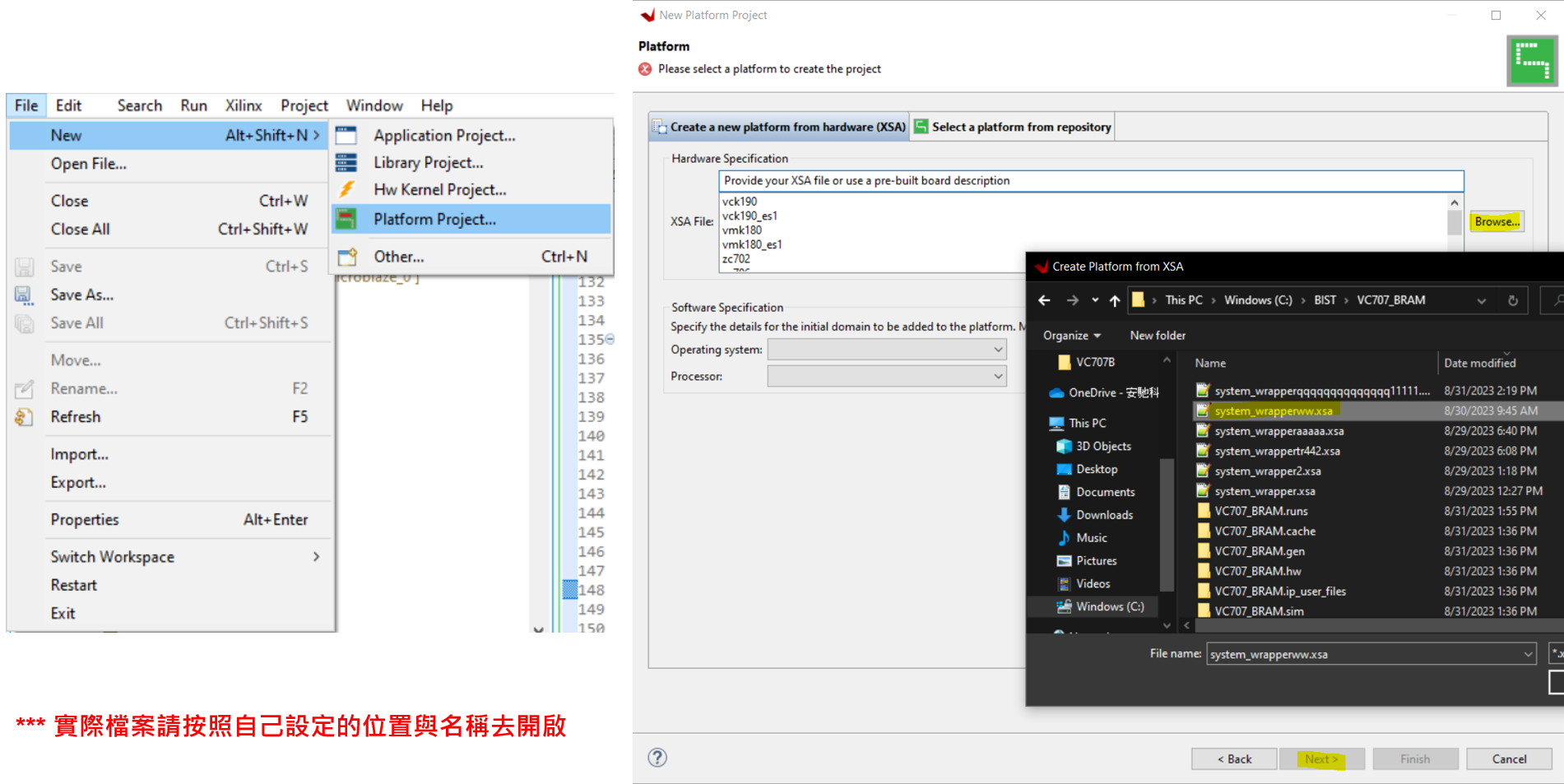
Task: Expand the Operating system dropdown
Action: click(x=998, y=350)
